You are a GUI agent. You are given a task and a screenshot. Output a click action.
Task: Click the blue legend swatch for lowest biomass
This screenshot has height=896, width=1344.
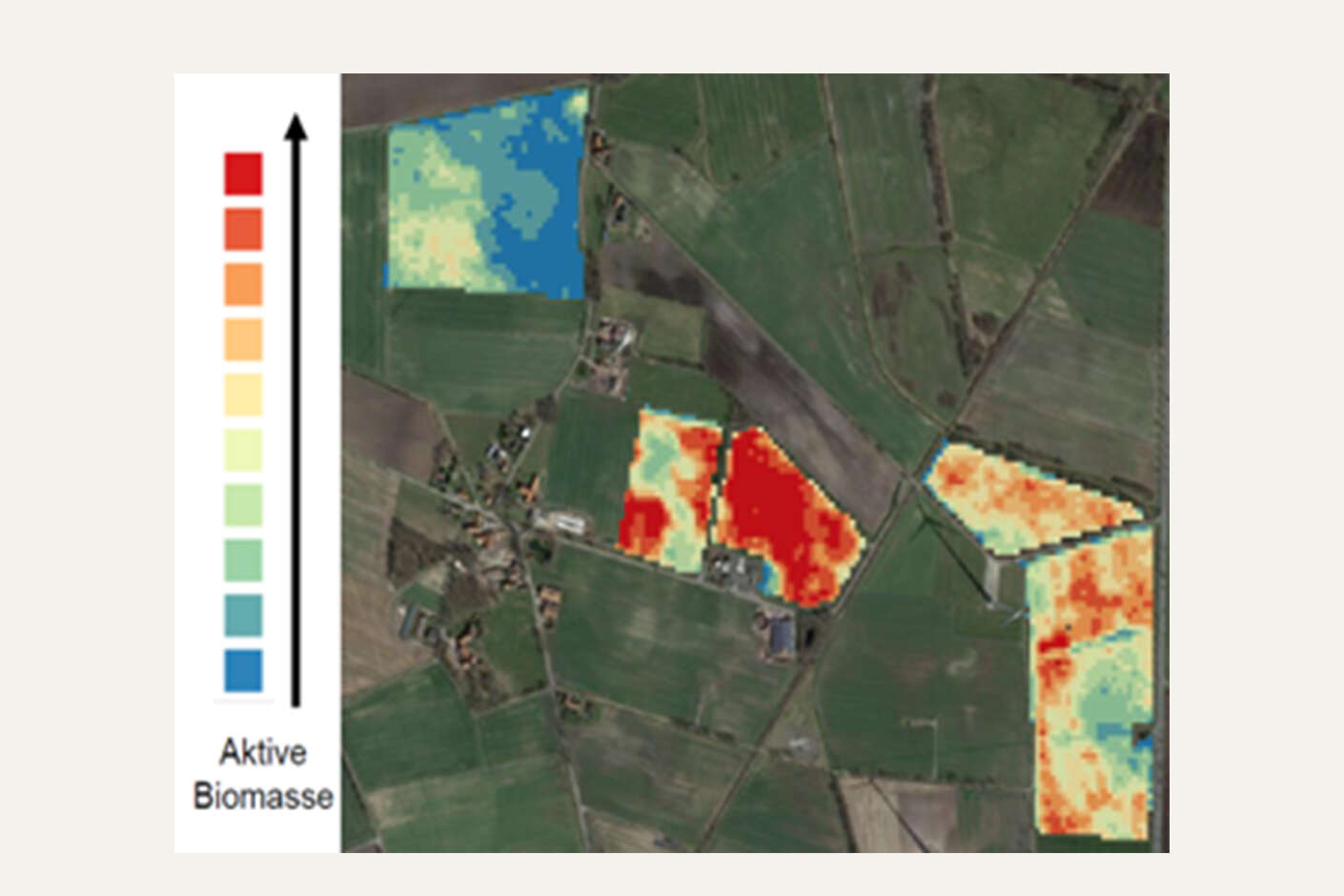243,670
